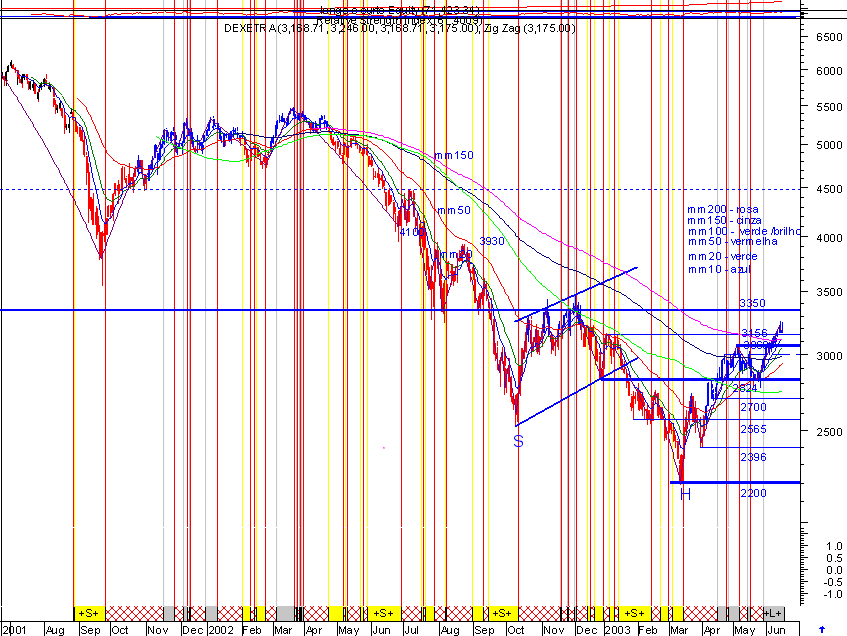The height and width of the screenshot is (636, 847).
Task: Click the mm50 label near the red average
Action: (454, 211)
